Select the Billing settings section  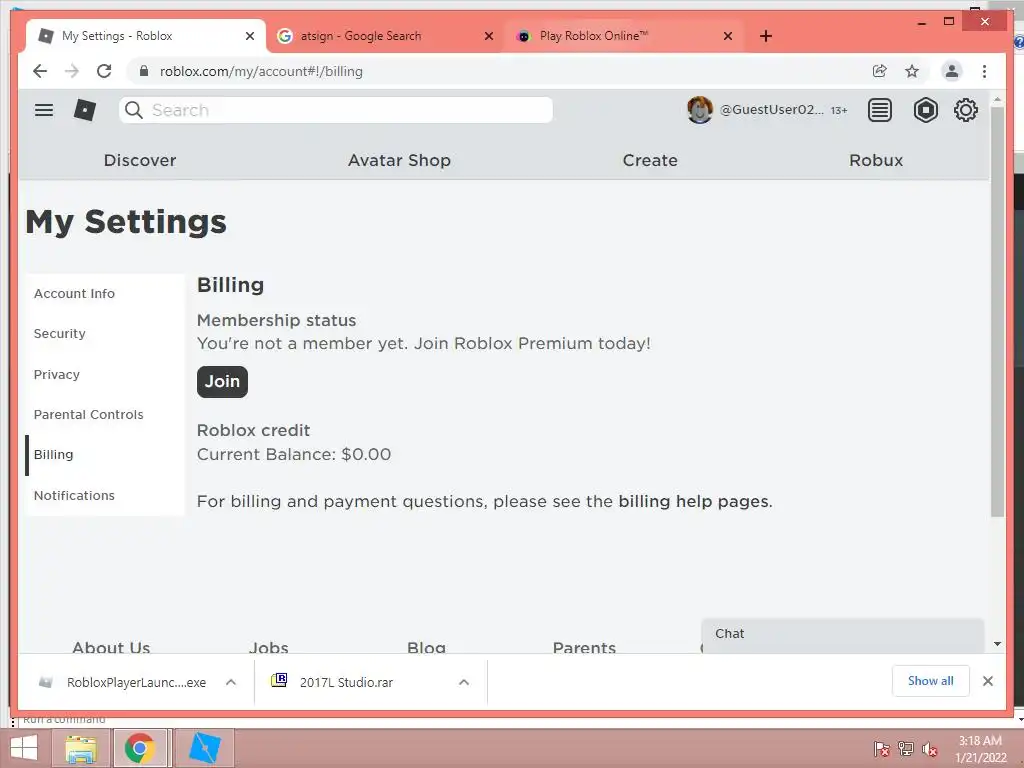[x=104, y=455]
